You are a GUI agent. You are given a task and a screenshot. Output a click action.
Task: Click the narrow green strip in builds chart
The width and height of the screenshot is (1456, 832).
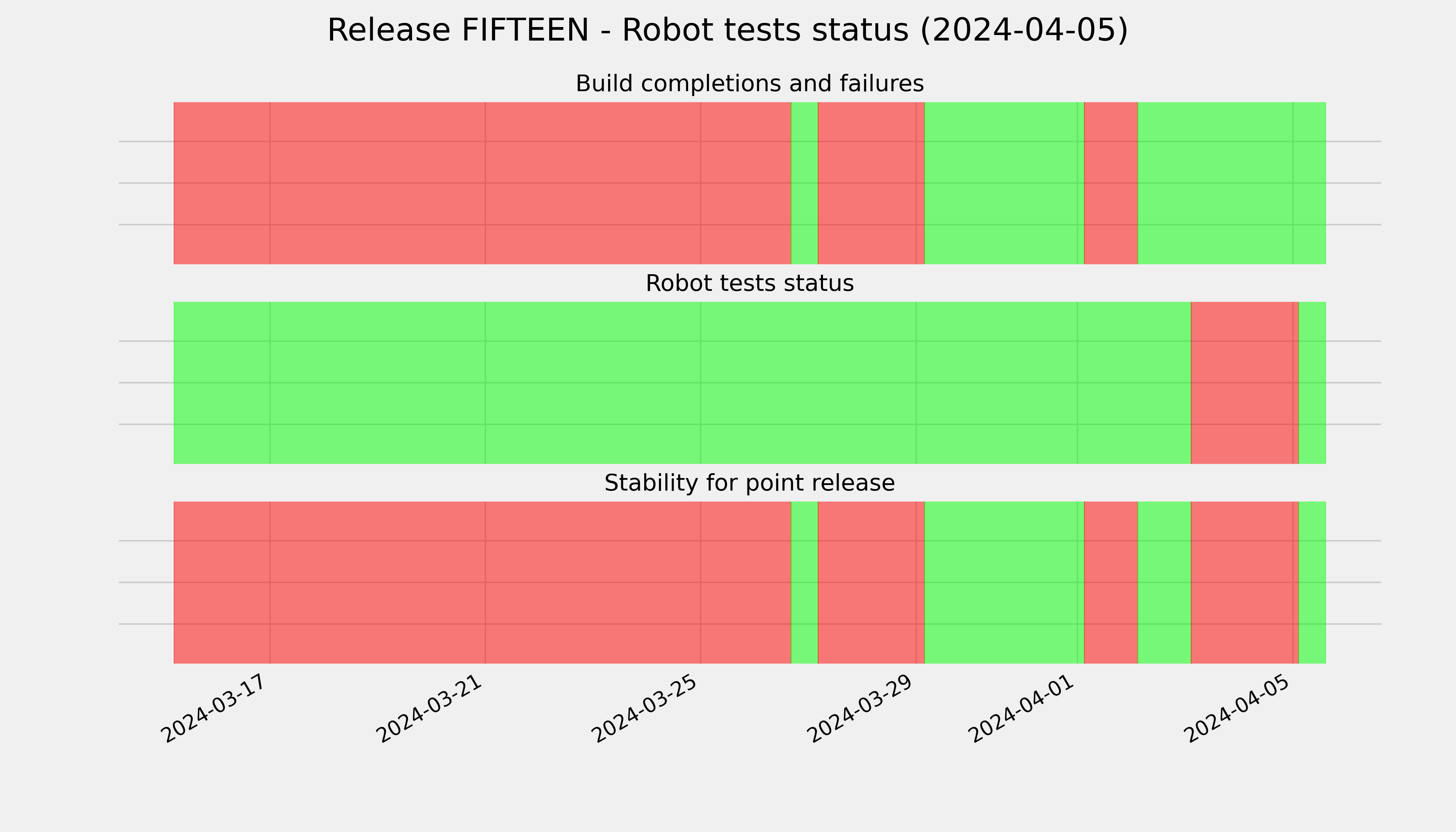coord(805,183)
